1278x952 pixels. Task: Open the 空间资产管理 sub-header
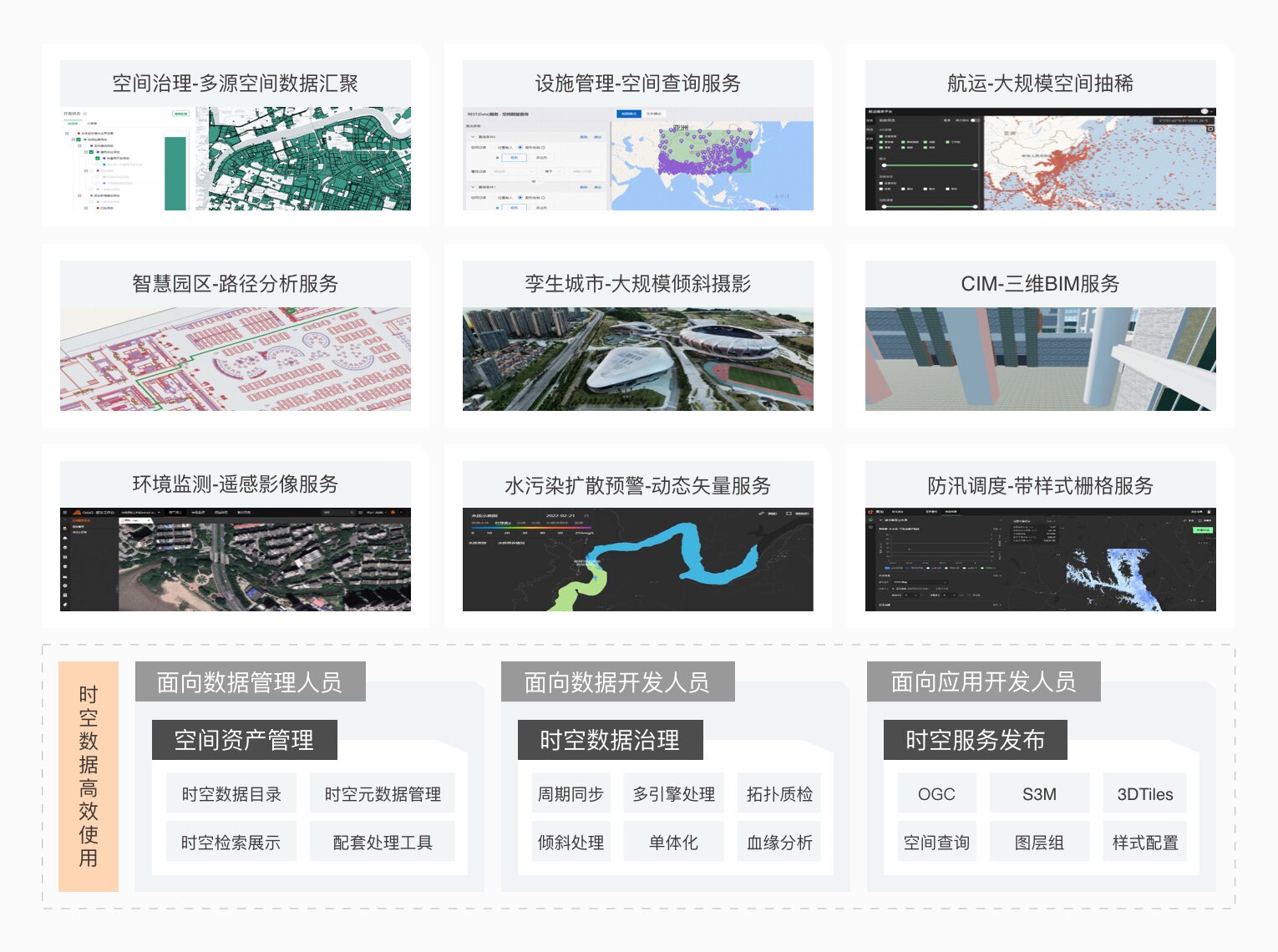click(244, 740)
